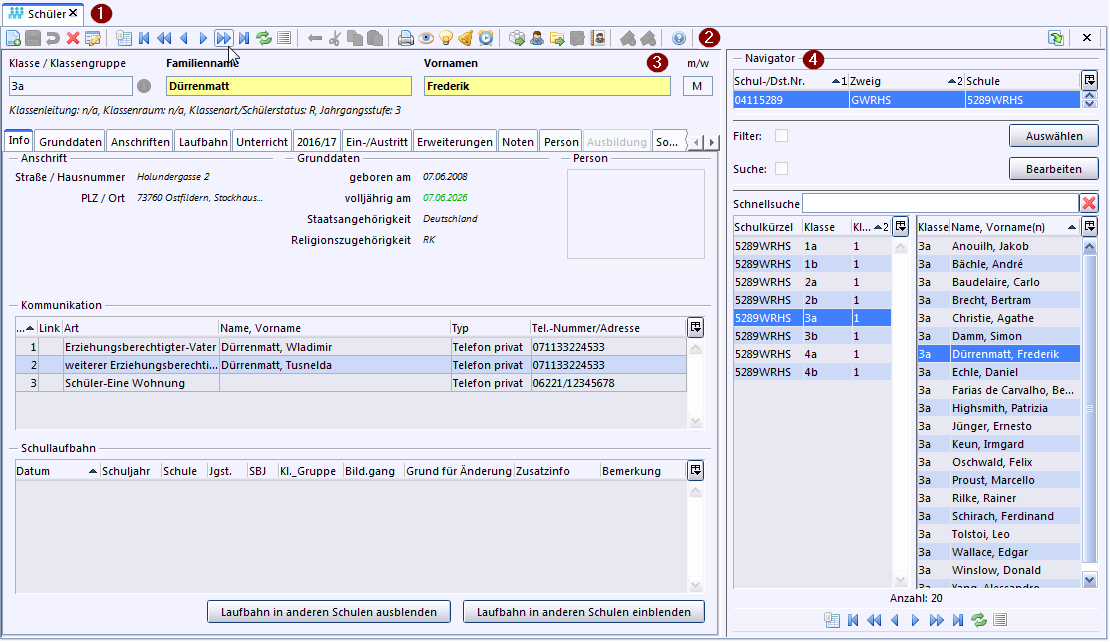Image resolution: width=1110 pixels, height=642 pixels.
Task: Click the alarm clock icon in the toolbar
Action: click(x=486, y=39)
